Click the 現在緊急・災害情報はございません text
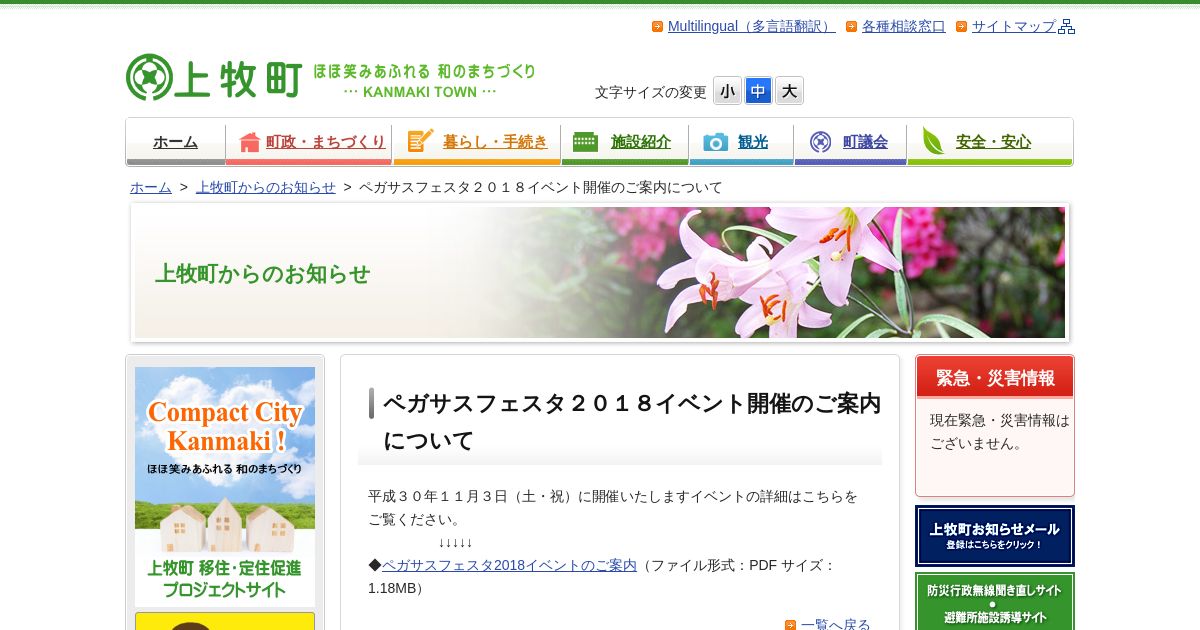The height and width of the screenshot is (630, 1200). tap(1000, 432)
